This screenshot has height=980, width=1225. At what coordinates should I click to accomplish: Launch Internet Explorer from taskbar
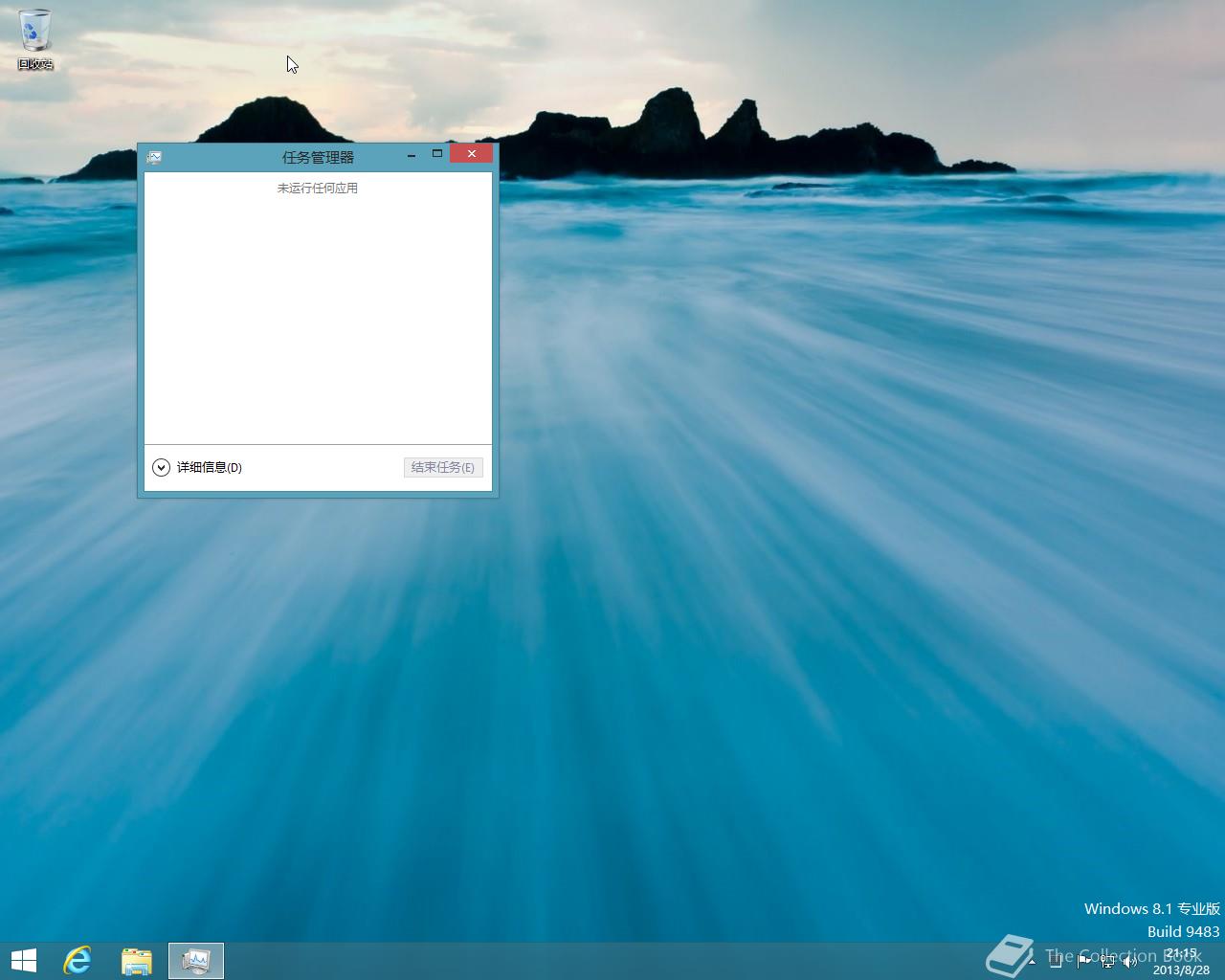(78, 961)
